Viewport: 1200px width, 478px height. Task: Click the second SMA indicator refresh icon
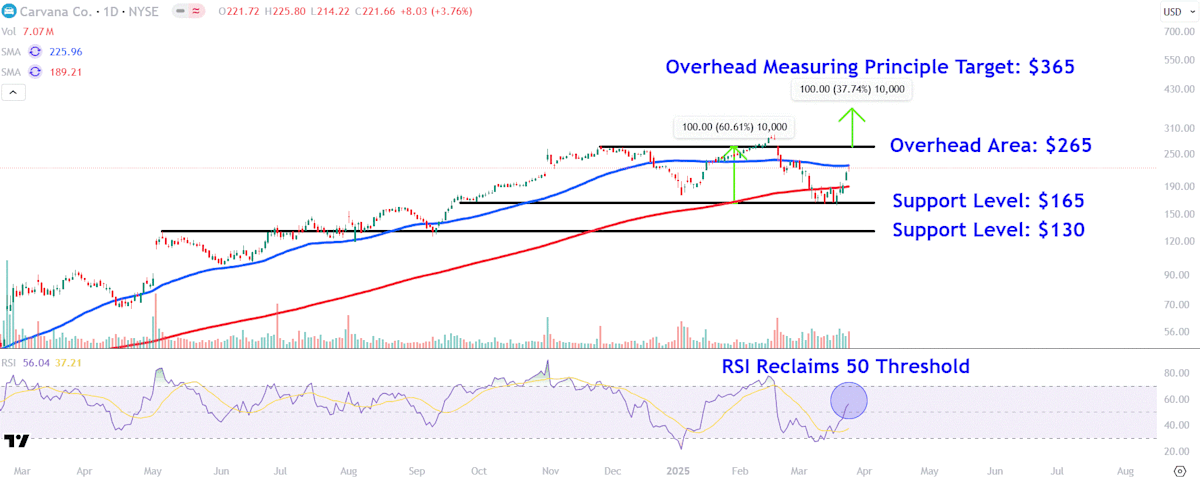[35, 71]
